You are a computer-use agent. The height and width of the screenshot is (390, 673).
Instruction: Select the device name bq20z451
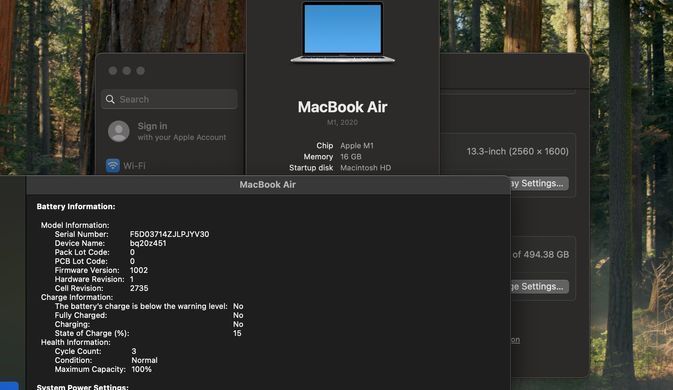pyautogui.click(x=148, y=243)
